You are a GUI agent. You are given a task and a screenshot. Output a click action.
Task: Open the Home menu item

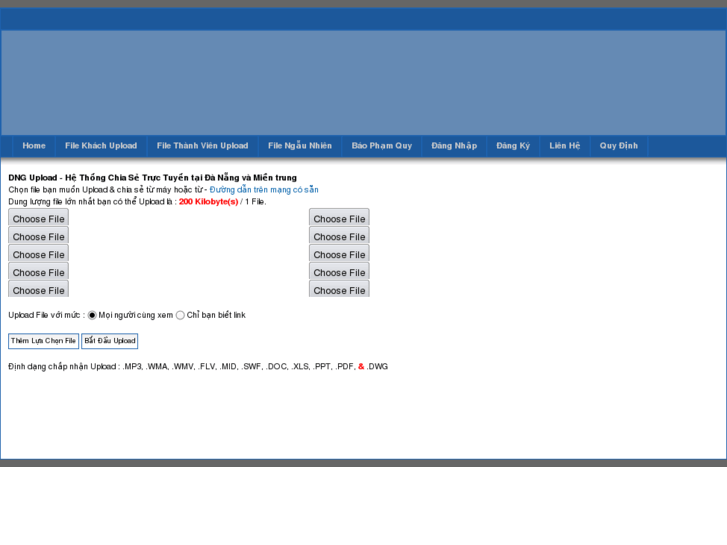pyautogui.click(x=34, y=146)
